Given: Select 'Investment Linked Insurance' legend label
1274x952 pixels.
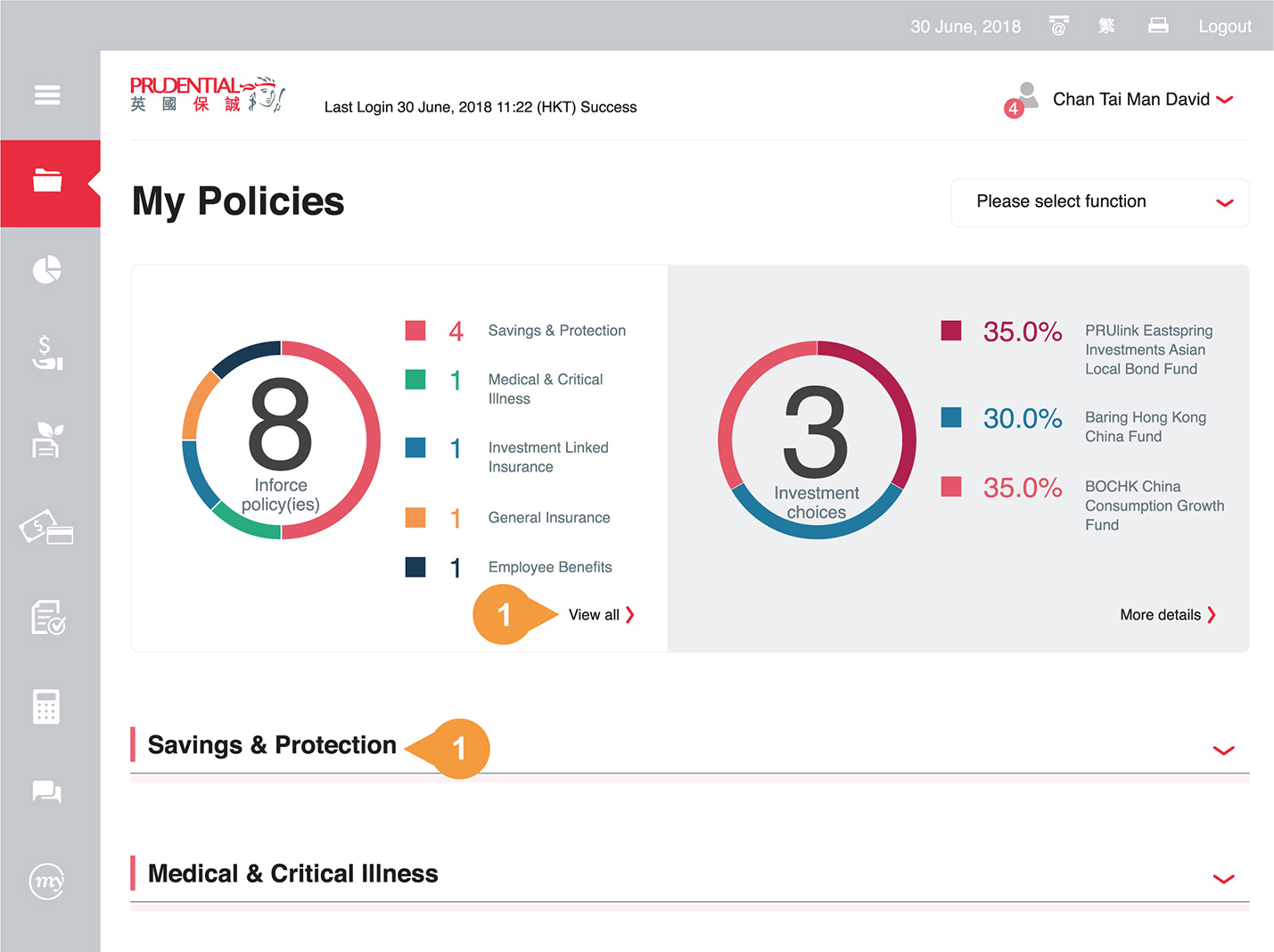Looking at the screenshot, I should pyautogui.click(x=548, y=457).
